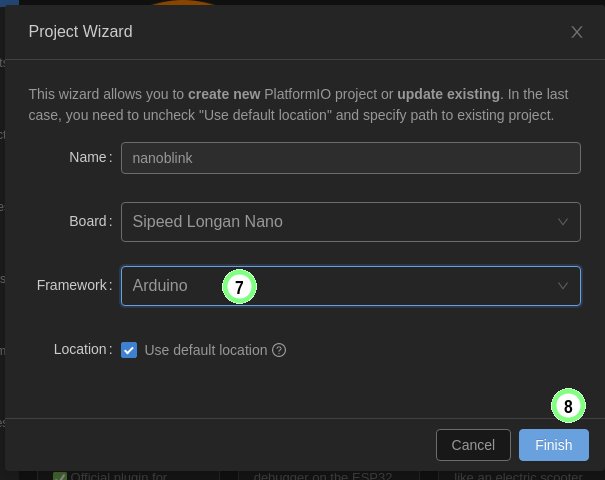Click the Name field label
605x480 pixels.
(89, 158)
